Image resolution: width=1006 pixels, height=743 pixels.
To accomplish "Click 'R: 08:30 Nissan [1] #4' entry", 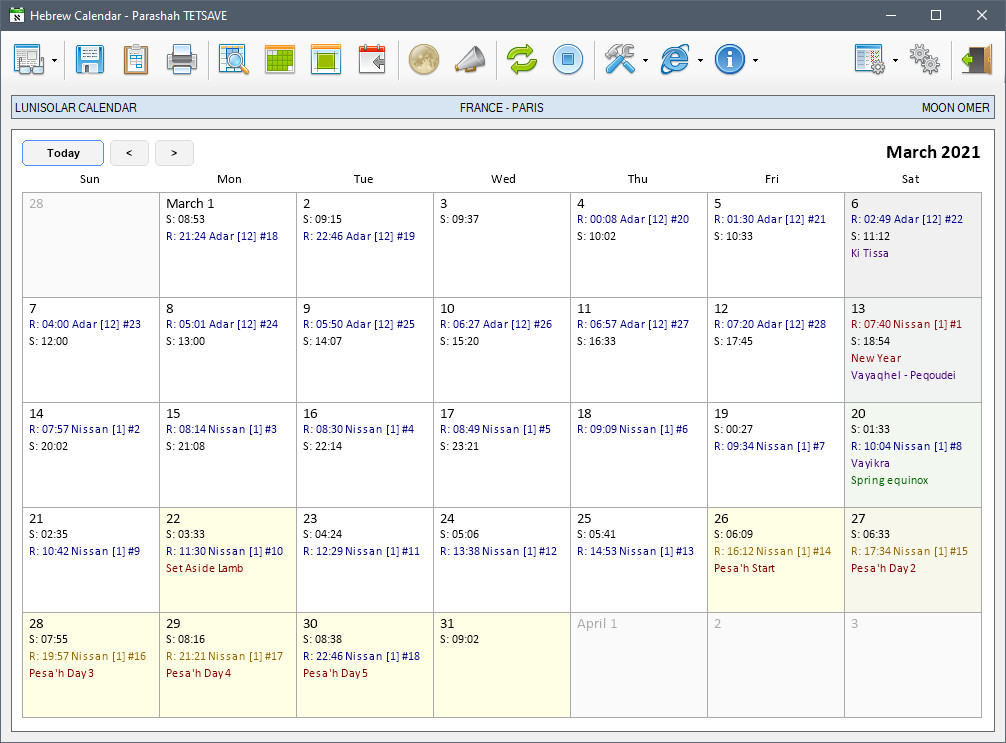I will pos(359,429).
